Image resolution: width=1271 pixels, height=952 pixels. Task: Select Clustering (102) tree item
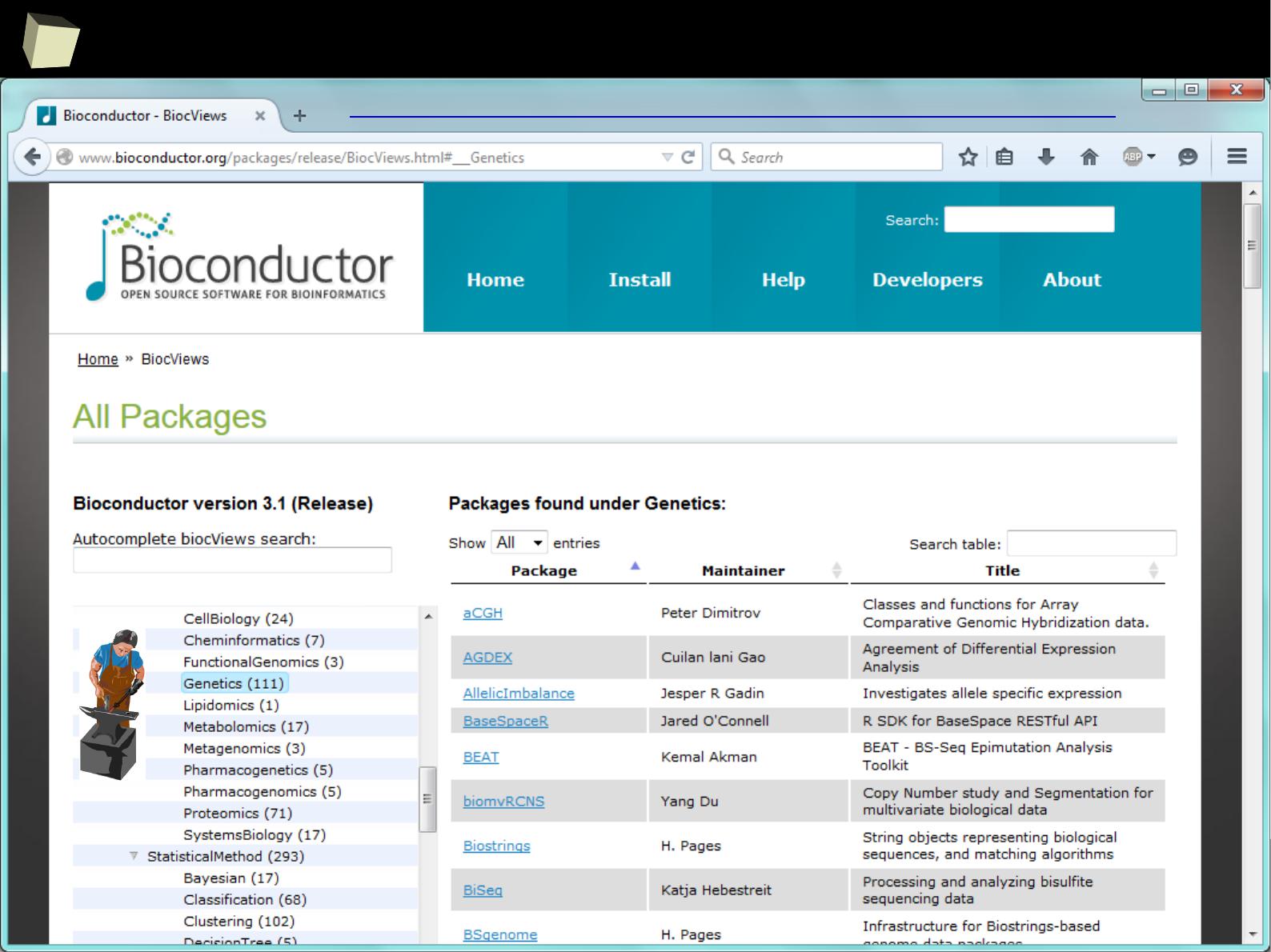click(239, 921)
